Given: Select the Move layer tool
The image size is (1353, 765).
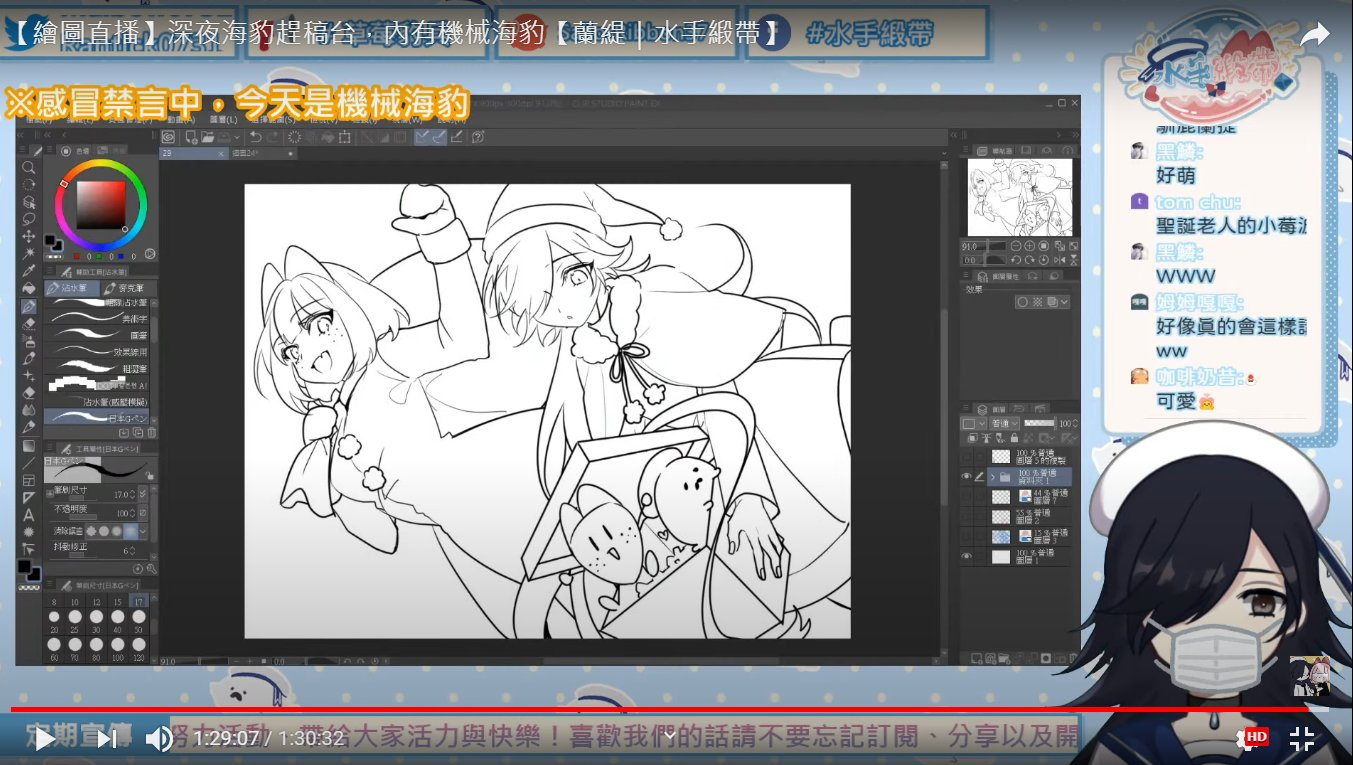Looking at the screenshot, I should pos(29,236).
